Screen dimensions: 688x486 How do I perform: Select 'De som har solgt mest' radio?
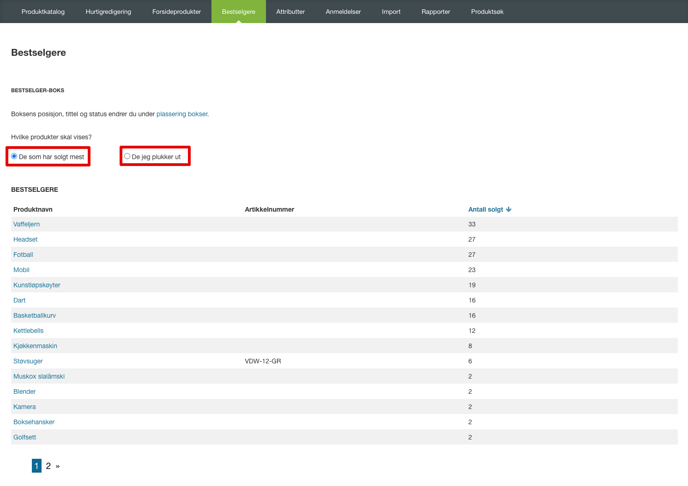[14, 156]
